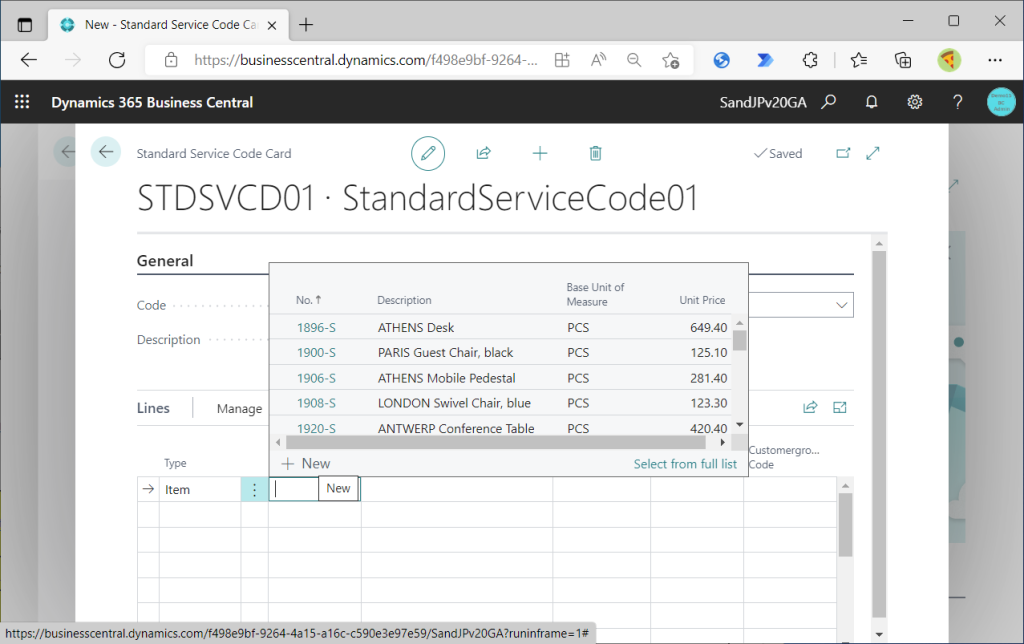Go back using the card's back arrow
Viewport: 1024px width, 644px height.
106,152
